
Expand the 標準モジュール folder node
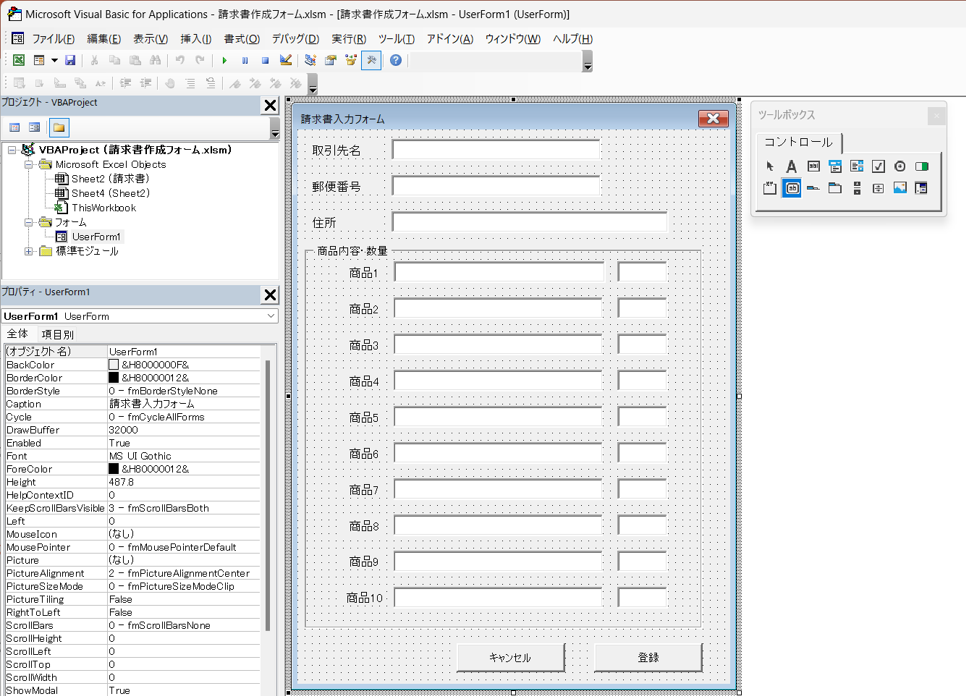(x=29, y=251)
